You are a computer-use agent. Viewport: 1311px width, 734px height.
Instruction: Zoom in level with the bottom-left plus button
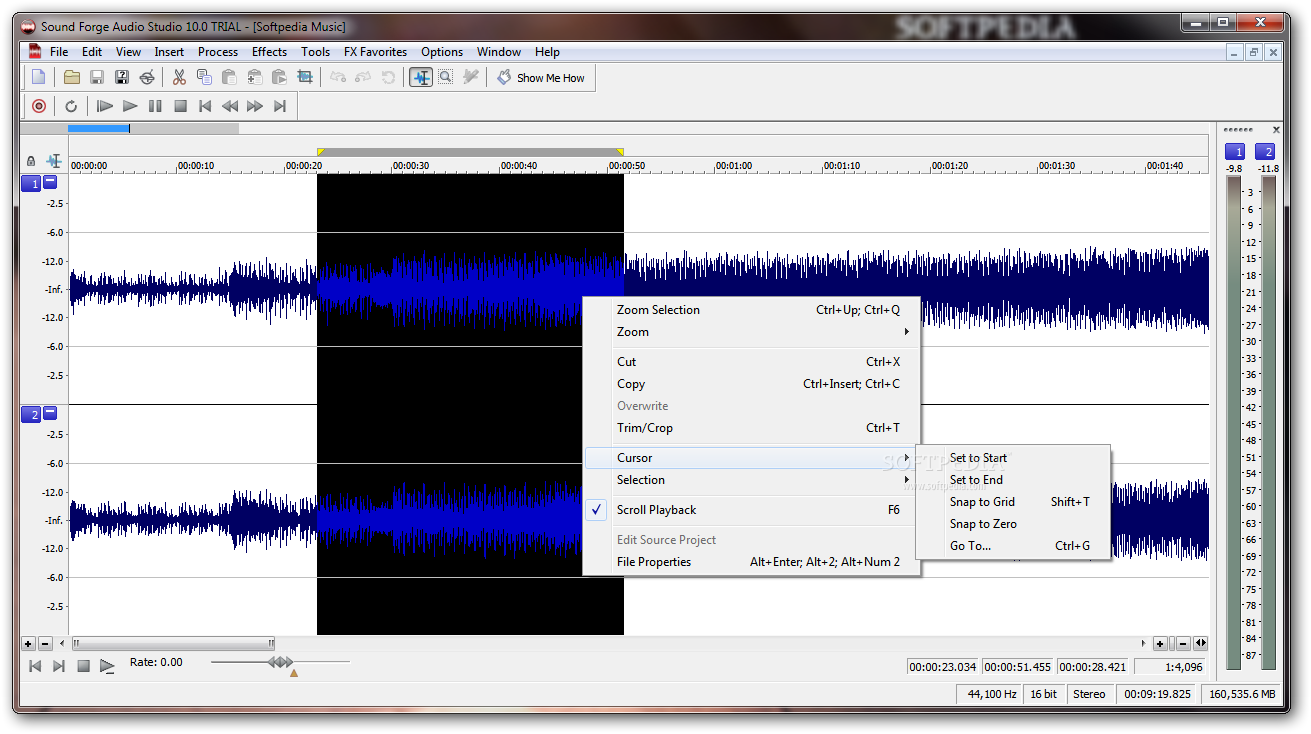28,644
